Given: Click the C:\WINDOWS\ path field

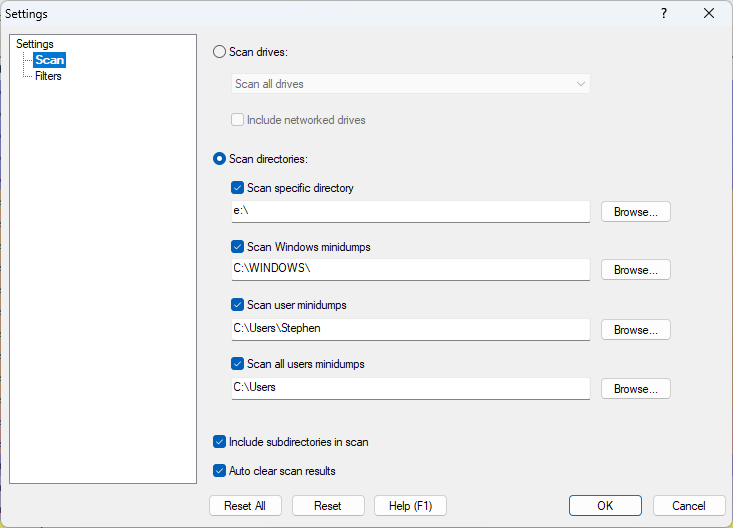Looking at the screenshot, I should (410, 269).
